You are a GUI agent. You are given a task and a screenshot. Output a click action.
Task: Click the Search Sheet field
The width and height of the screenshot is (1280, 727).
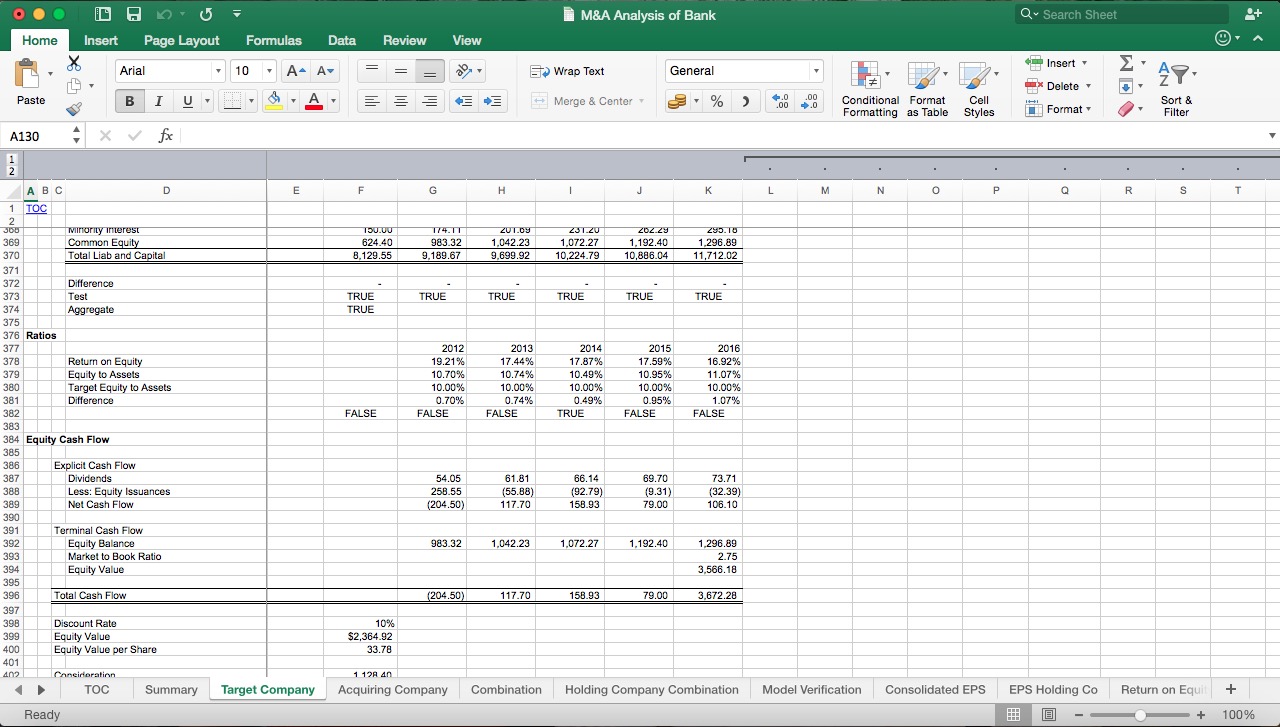tap(1118, 14)
